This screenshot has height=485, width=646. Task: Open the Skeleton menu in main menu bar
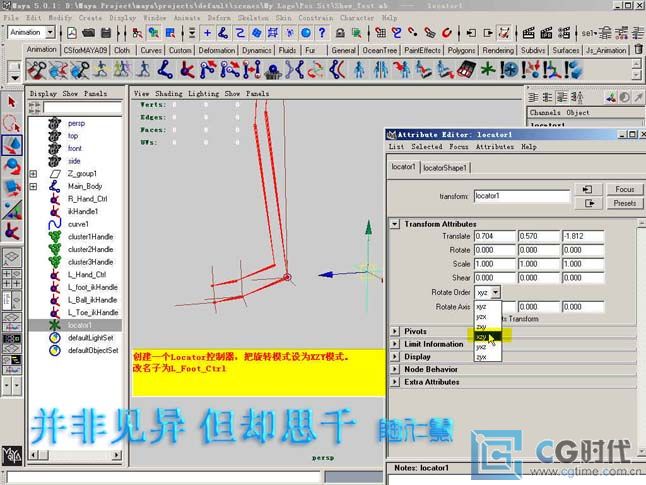click(253, 18)
